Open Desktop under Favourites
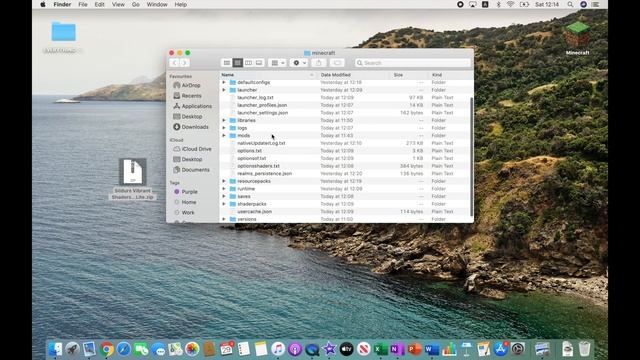640x360 pixels. (188, 116)
